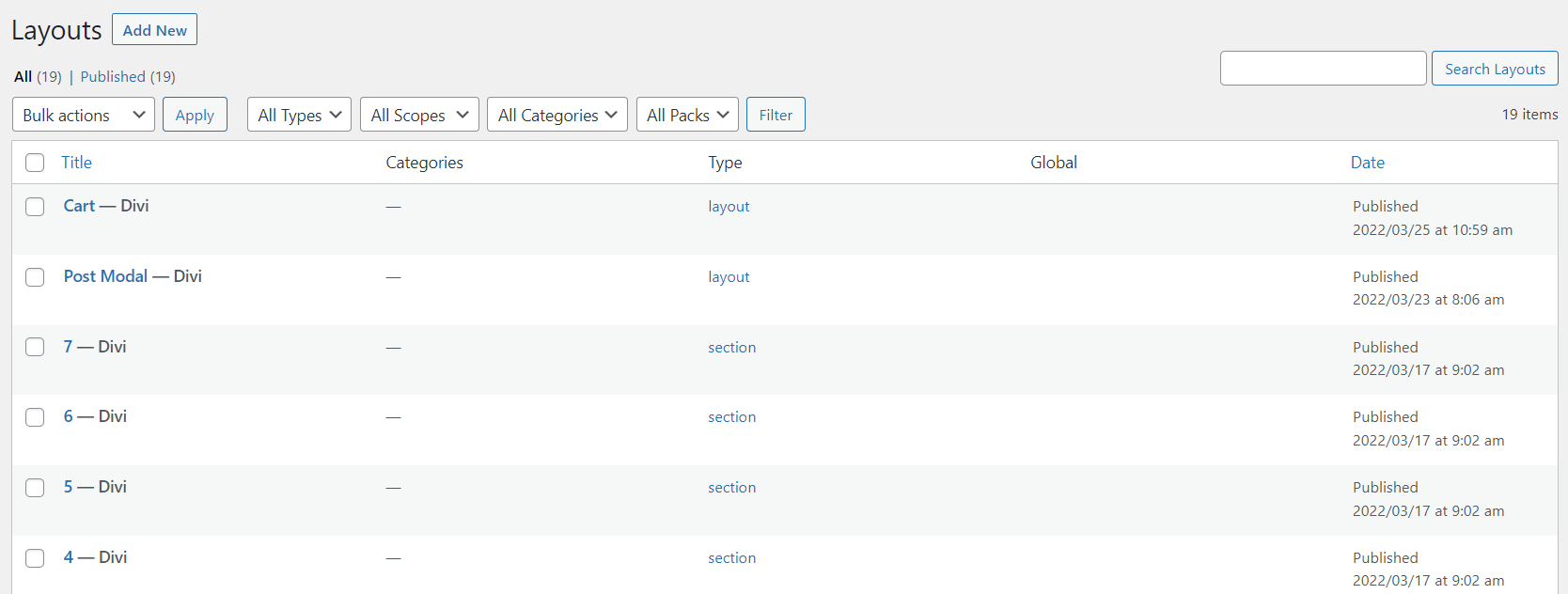Image resolution: width=1568 pixels, height=594 pixels.
Task: Tick the checkbox beside layout 7
Action: click(35, 347)
